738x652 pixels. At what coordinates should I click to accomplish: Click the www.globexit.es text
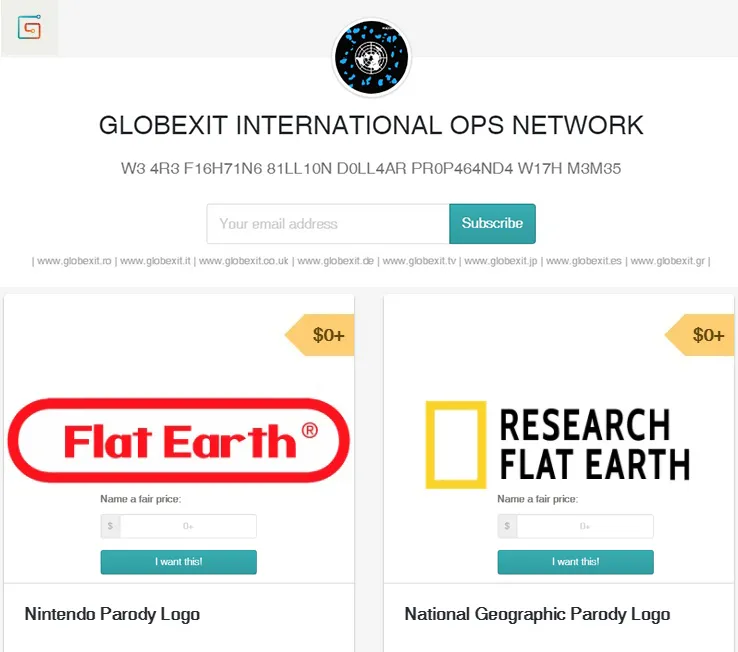[584, 261]
